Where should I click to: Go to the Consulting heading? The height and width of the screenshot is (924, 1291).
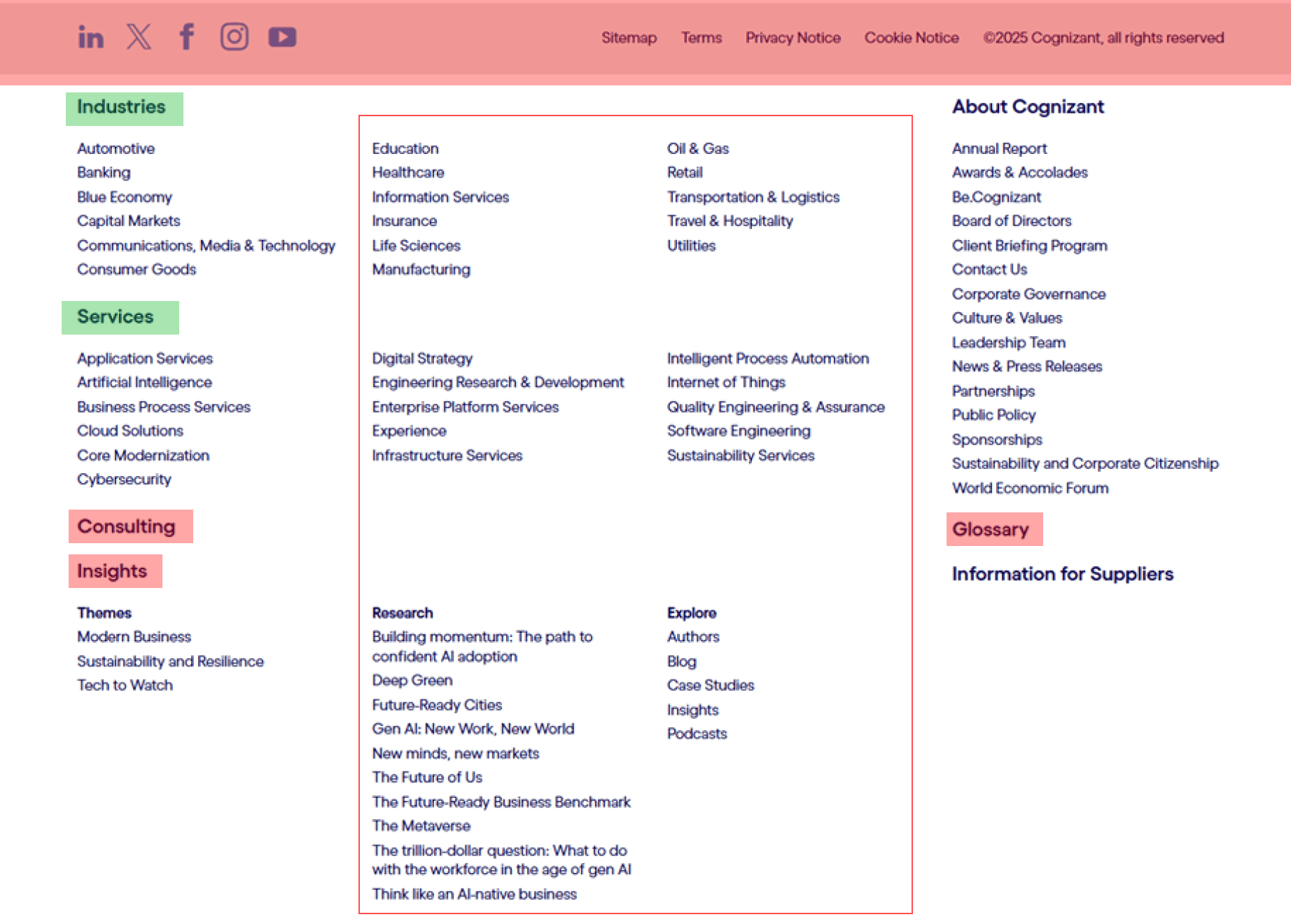126,526
